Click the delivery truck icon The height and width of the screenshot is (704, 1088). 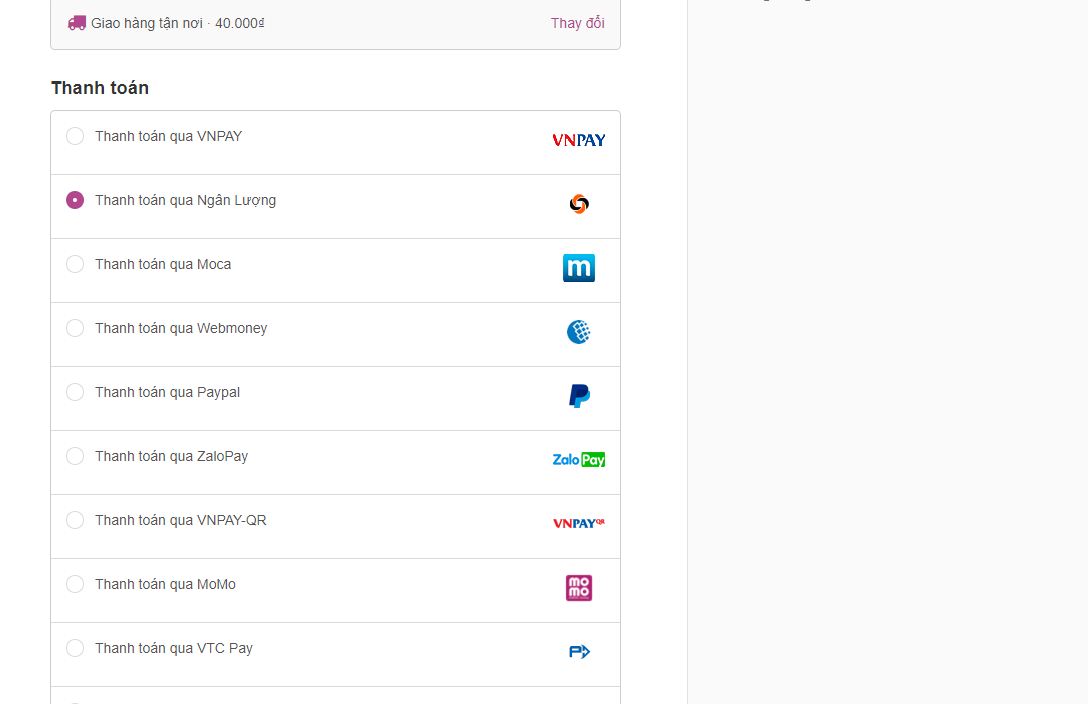coord(76,23)
